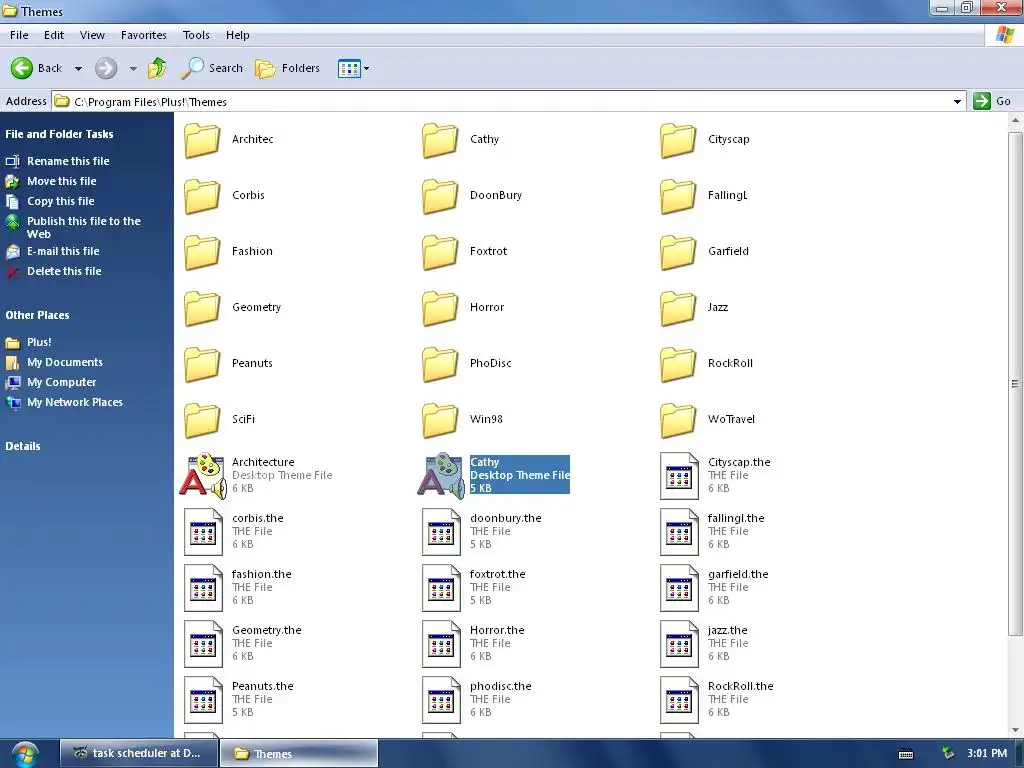Select the Fashion folder icon
Viewport: 1024px width, 768px height.
coord(202,252)
